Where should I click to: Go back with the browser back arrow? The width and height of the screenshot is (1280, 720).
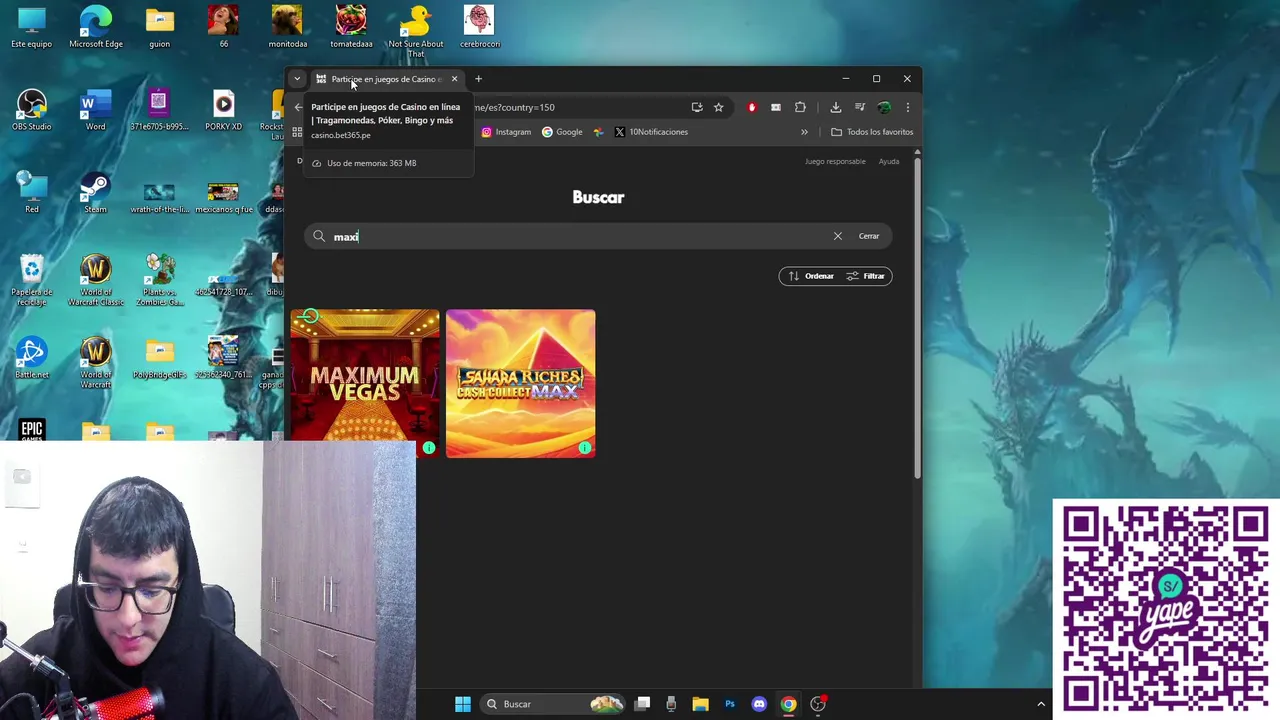coord(298,107)
